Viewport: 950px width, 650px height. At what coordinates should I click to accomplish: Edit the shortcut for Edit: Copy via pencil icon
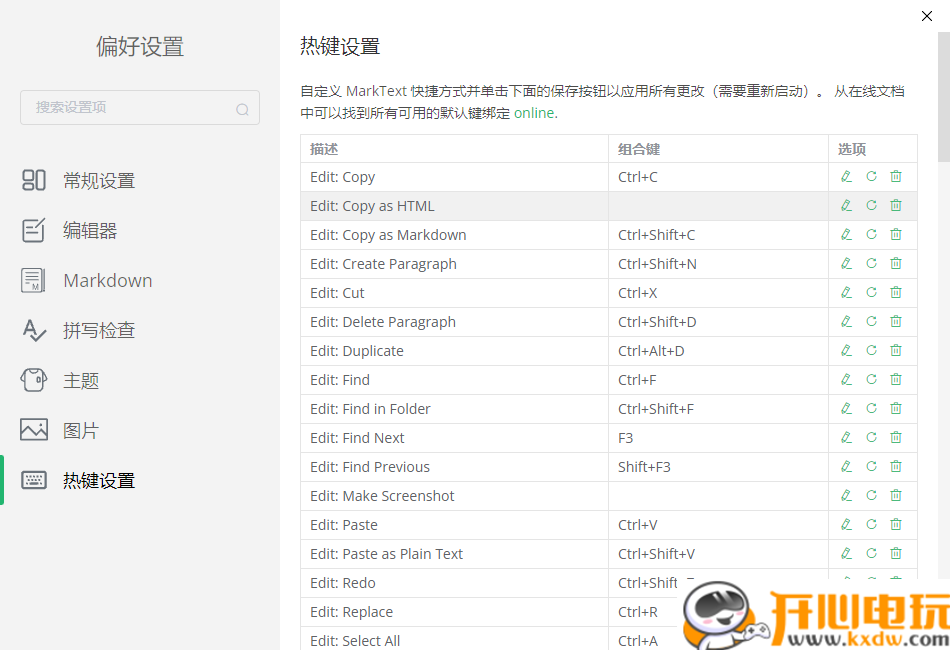846,176
